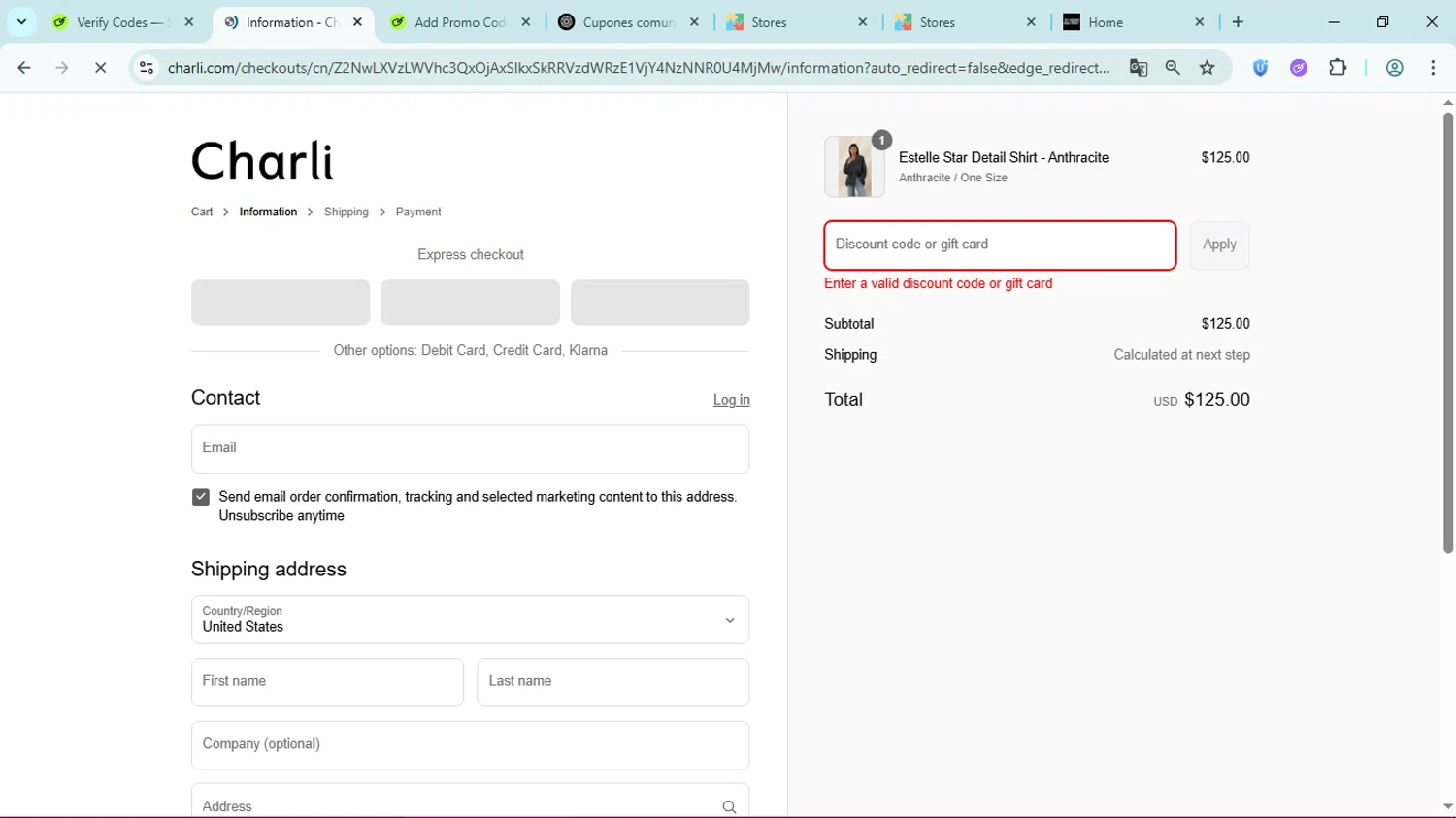The width and height of the screenshot is (1456, 818).
Task: Switch to the Home tab
Action: coord(1134,21)
